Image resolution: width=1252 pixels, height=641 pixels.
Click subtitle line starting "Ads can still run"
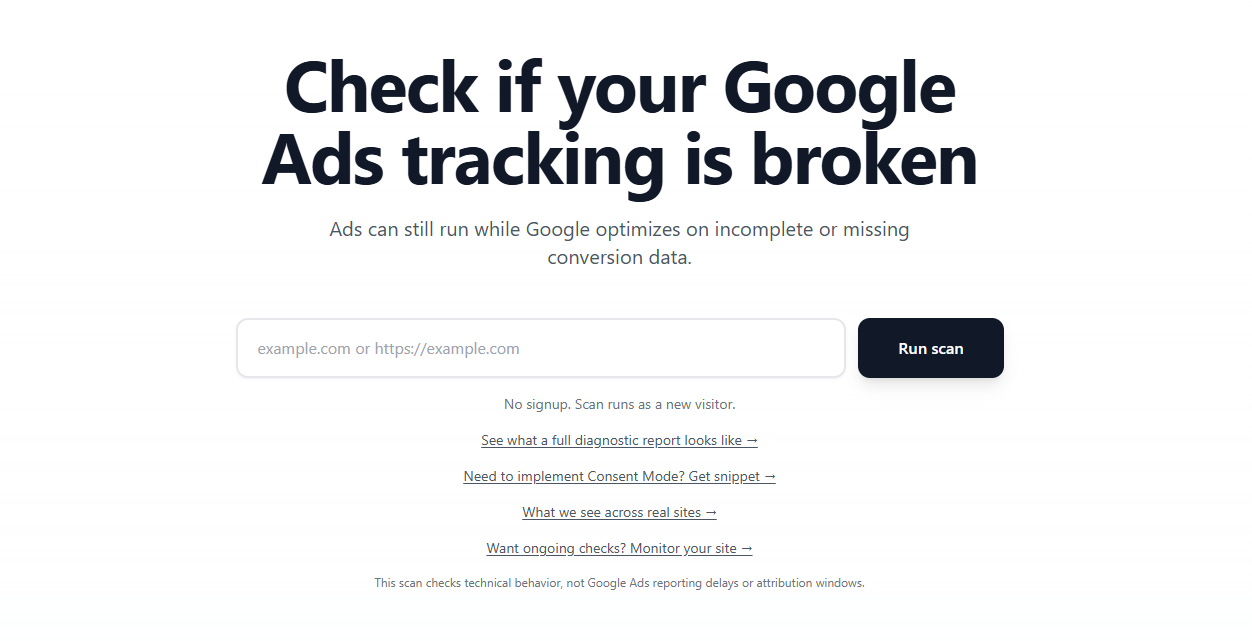click(x=619, y=230)
